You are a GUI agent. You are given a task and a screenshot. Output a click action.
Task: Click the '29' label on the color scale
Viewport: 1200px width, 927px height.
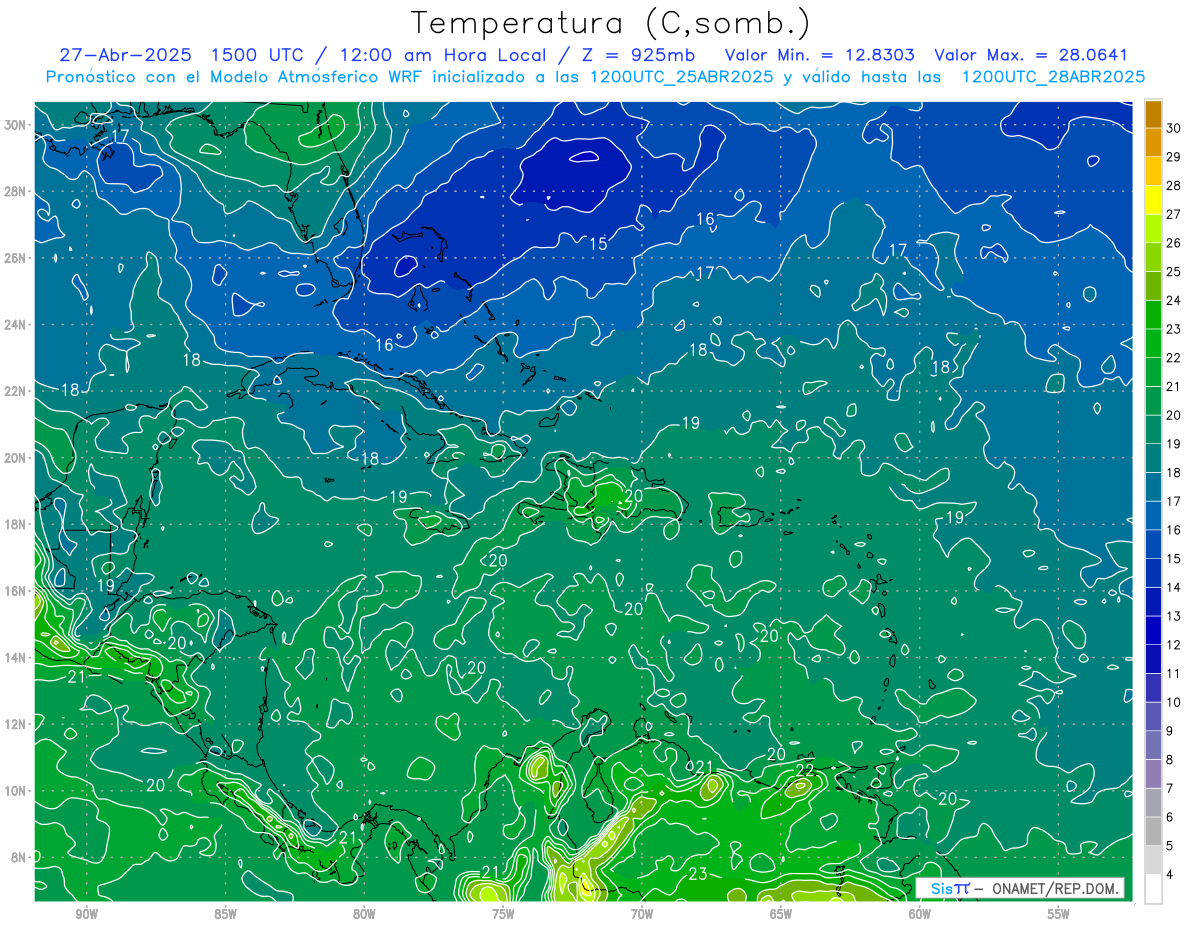(x=1173, y=156)
